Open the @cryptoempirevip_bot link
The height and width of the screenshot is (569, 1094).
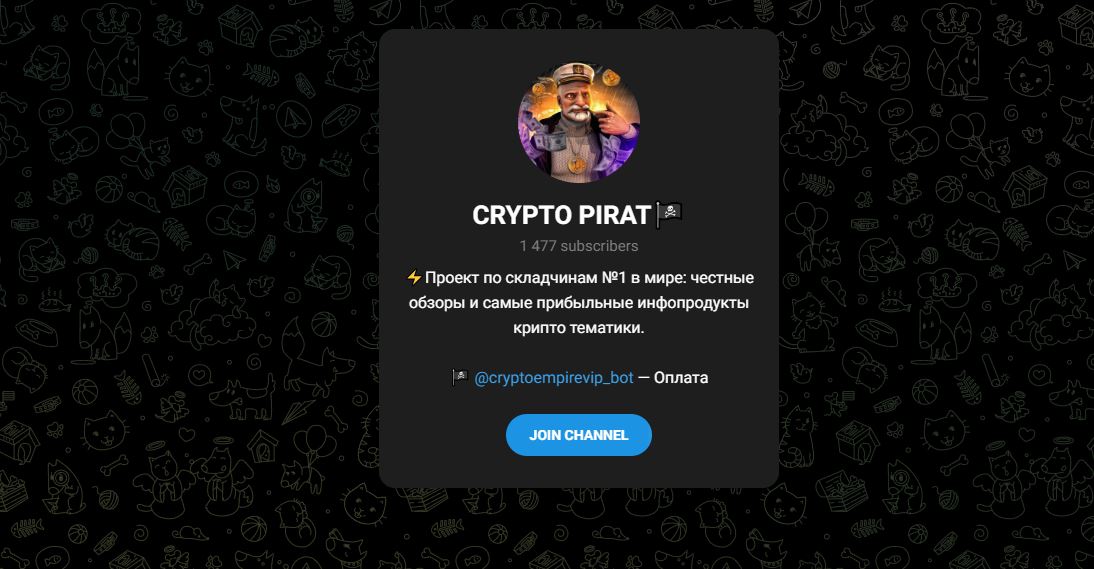tap(554, 378)
